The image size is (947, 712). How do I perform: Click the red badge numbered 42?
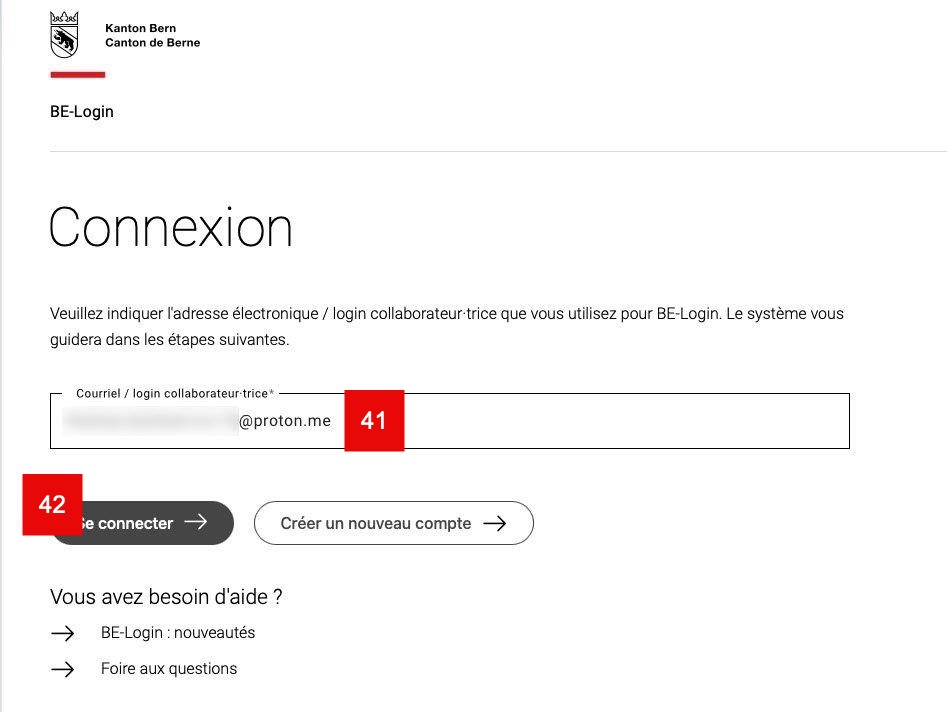click(52, 505)
